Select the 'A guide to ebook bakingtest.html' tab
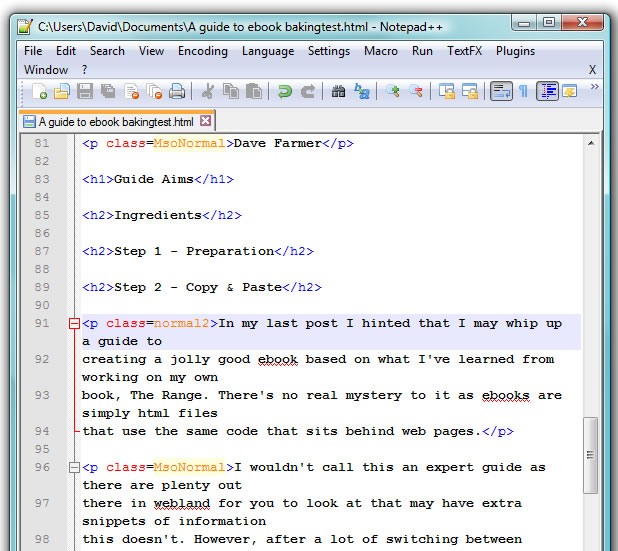Viewport: 618px width, 551px height. coord(115,122)
